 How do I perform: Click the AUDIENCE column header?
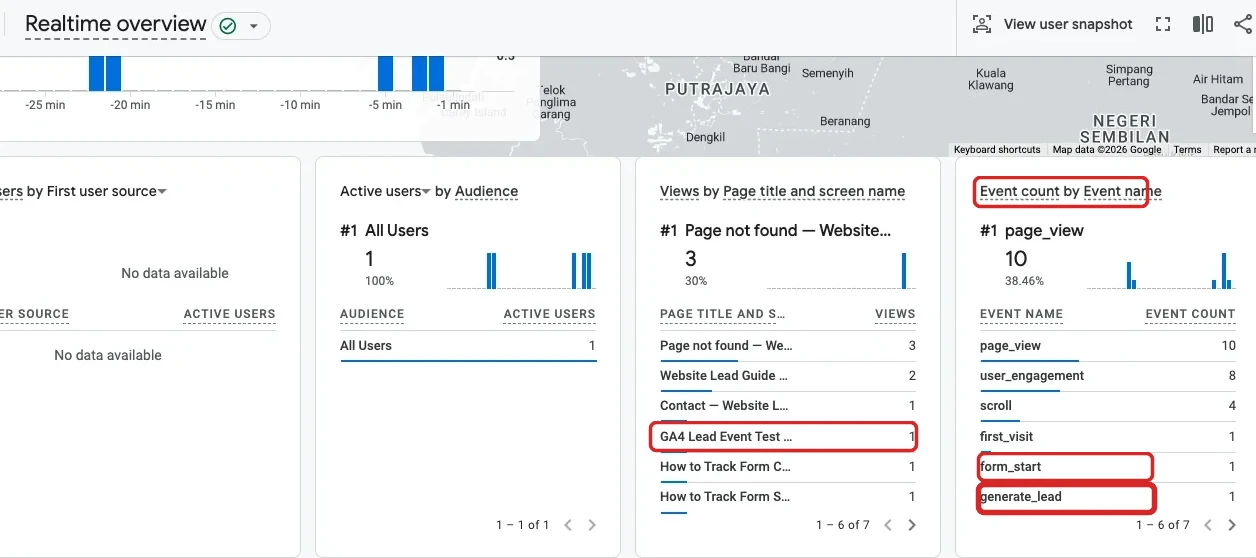[372, 314]
